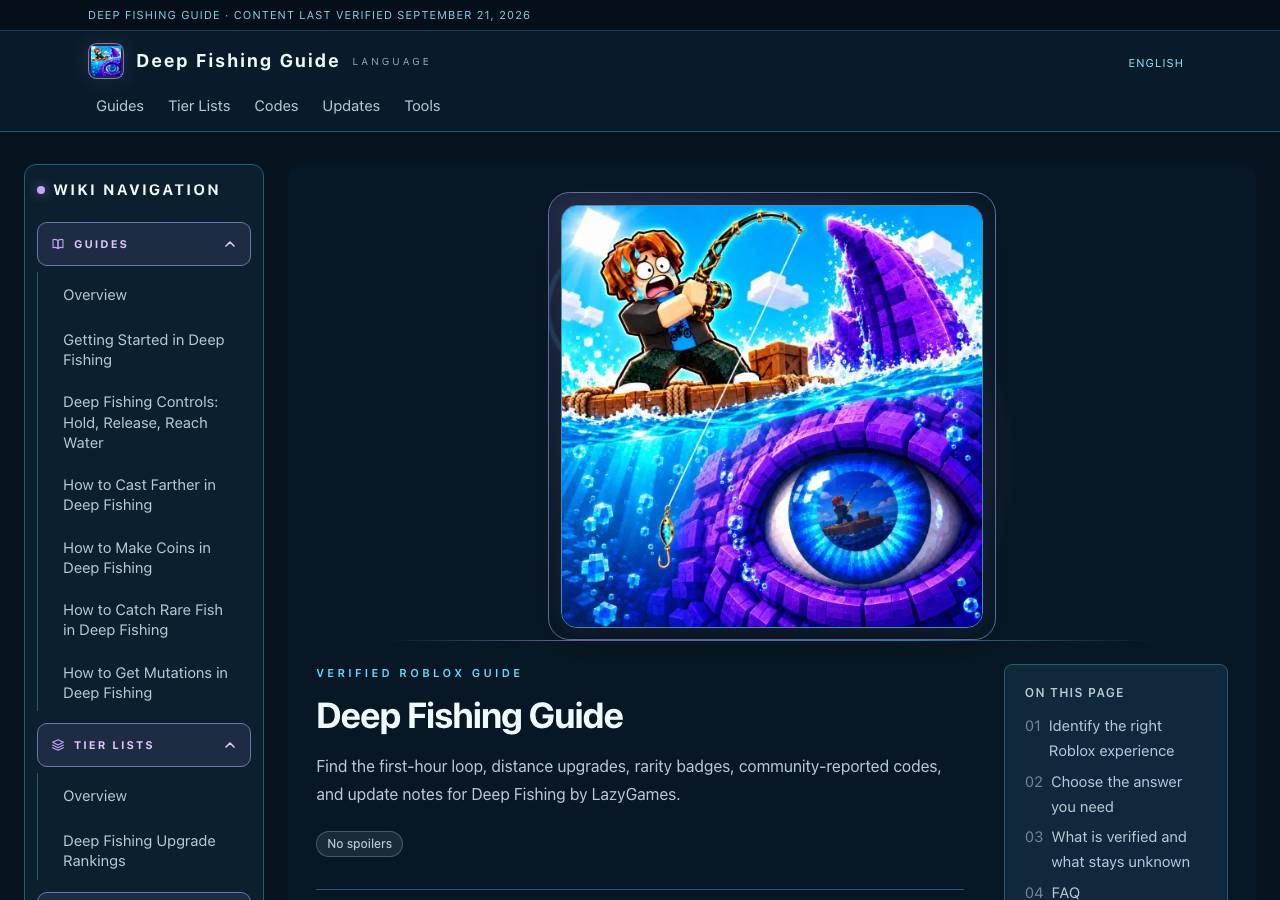Click the No spoilers tag
This screenshot has height=900, width=1280.
pos(359,844)
